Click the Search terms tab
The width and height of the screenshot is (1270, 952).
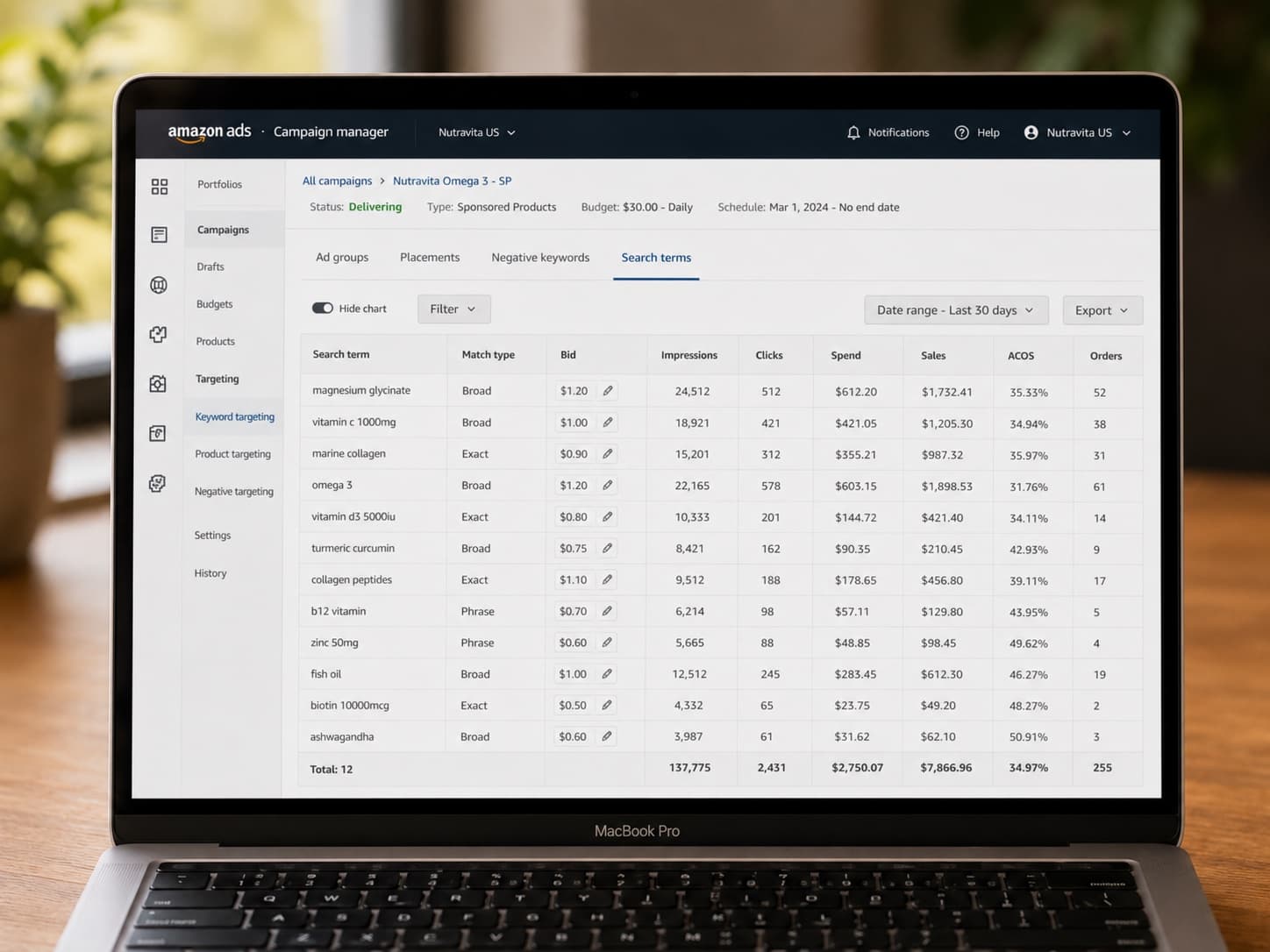pyautogui.click(x=656, y=258)
